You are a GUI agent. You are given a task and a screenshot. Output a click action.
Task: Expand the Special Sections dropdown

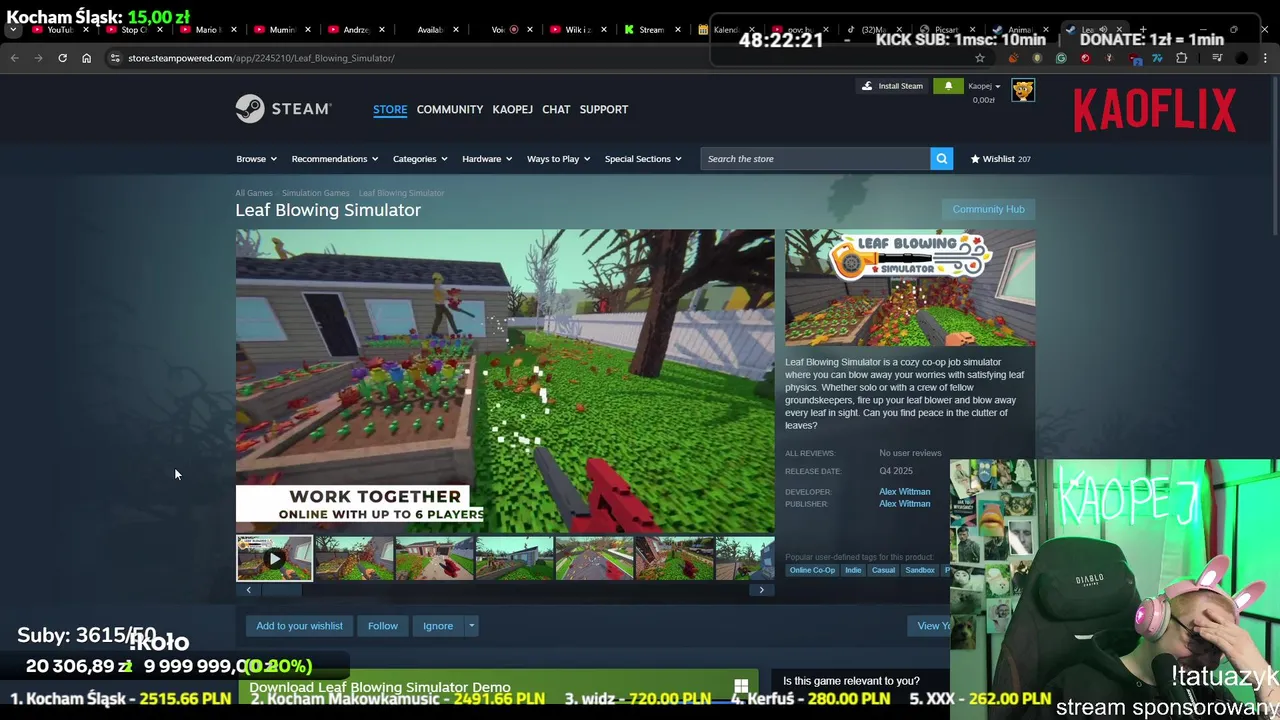pos(642,159)
